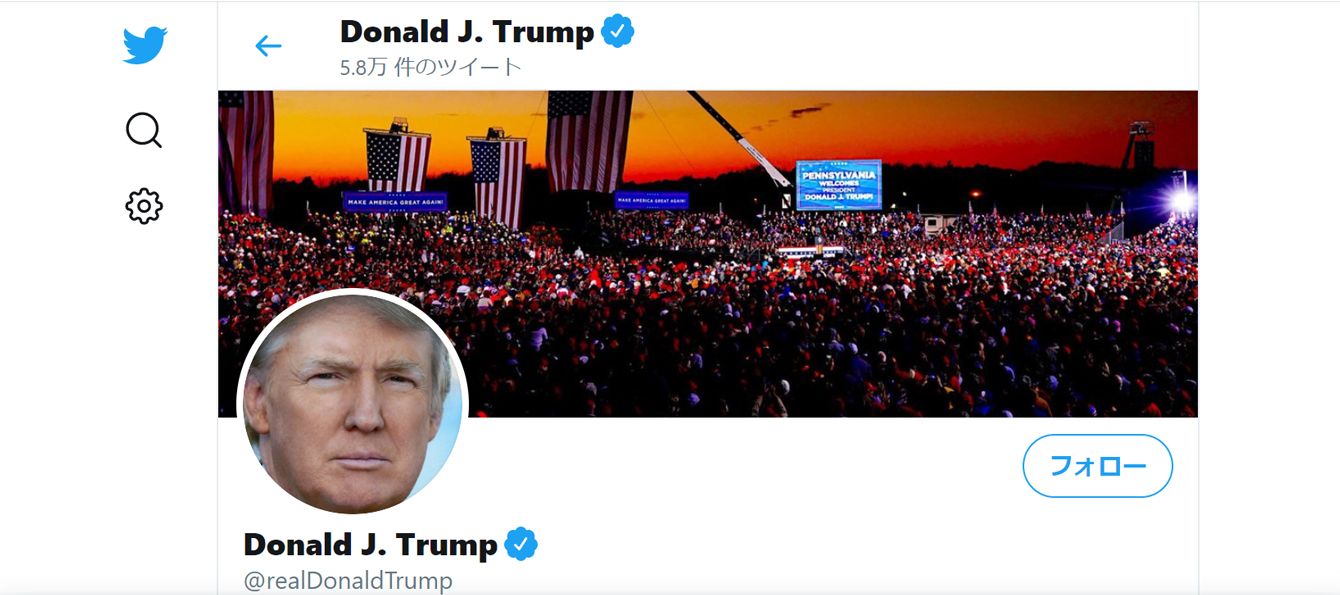This screenshot has width=1340, height=595.
Task: Click Donald J. Trump title in top header
Action: pyautogui.click(x=467, y=32)
